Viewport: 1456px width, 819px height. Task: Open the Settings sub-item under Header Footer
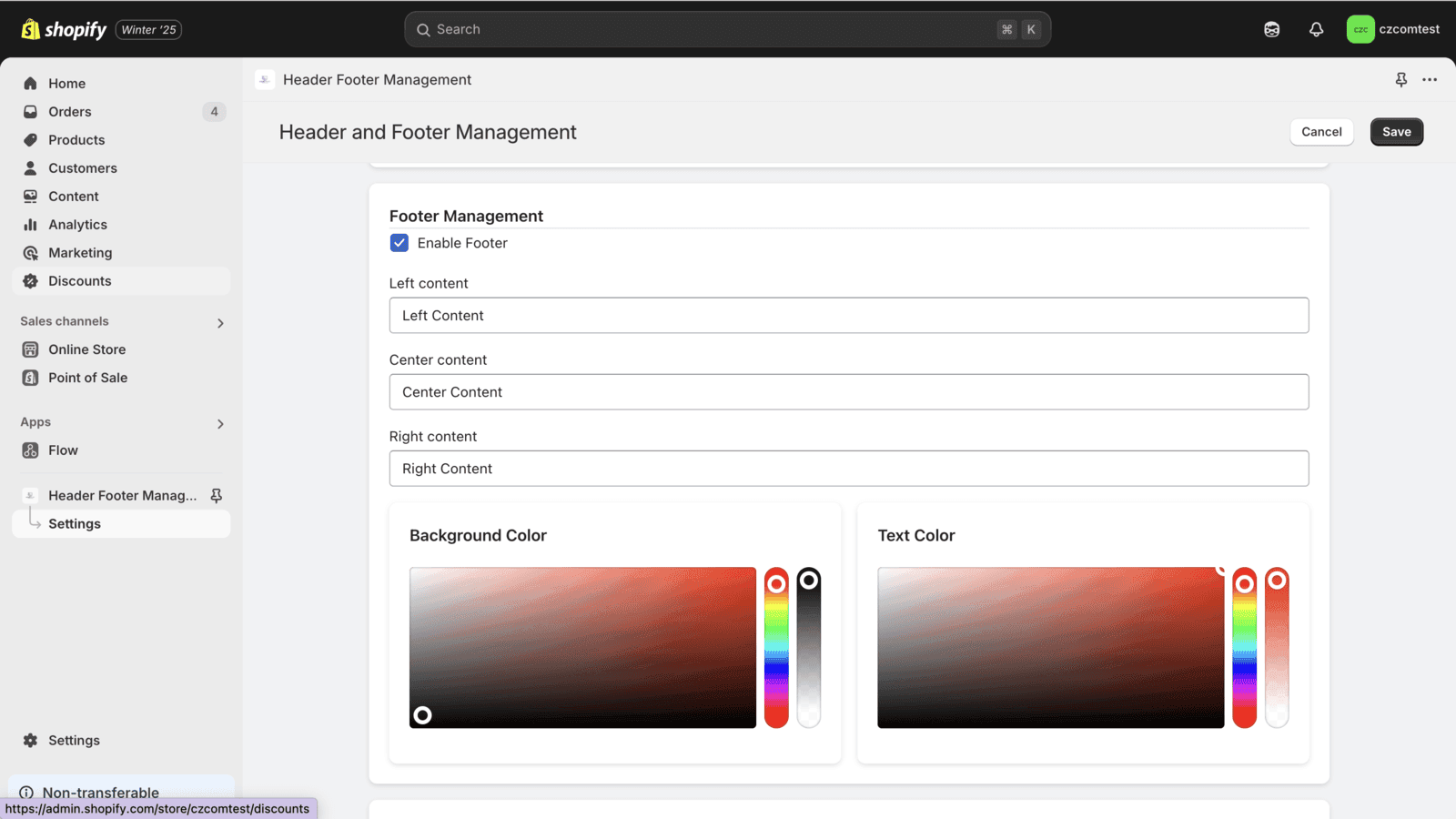pos(75,524)
